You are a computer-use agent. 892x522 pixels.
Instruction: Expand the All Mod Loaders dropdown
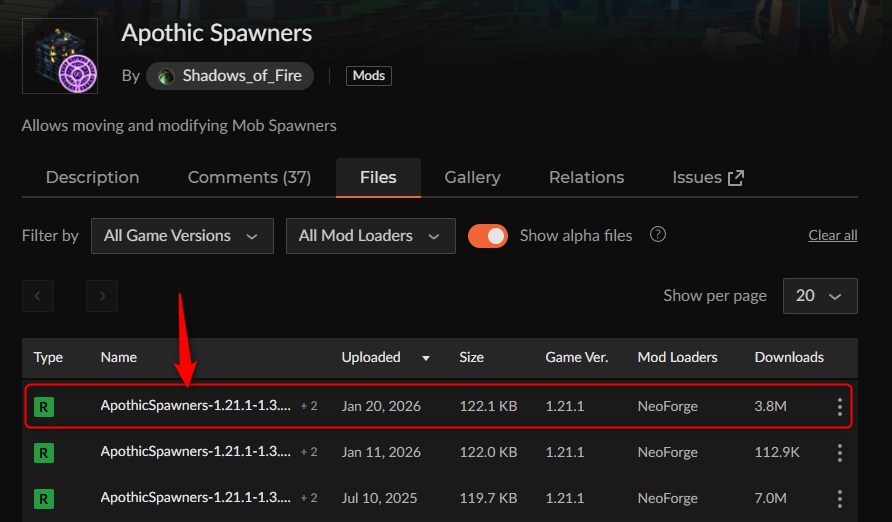coord(370,236)
